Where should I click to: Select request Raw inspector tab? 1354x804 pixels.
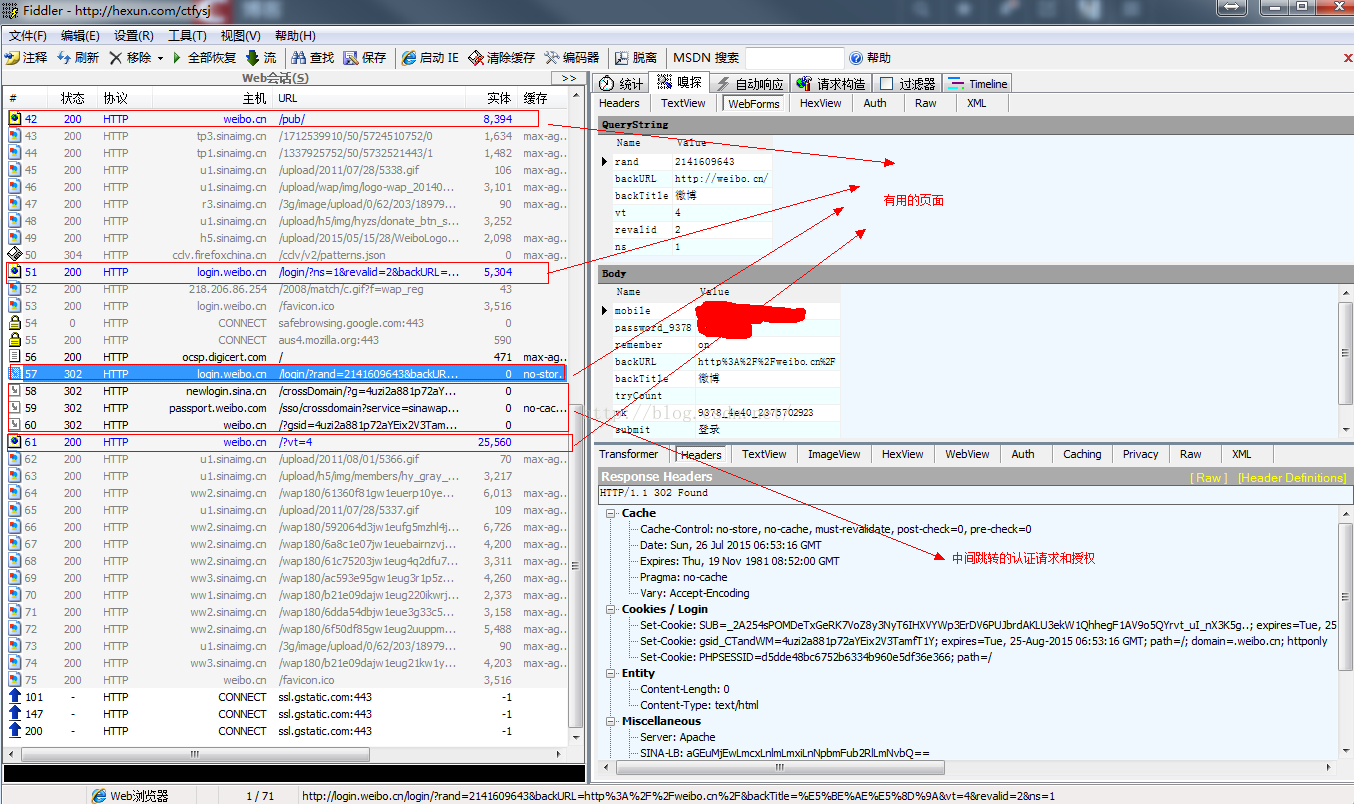point(926,103)
